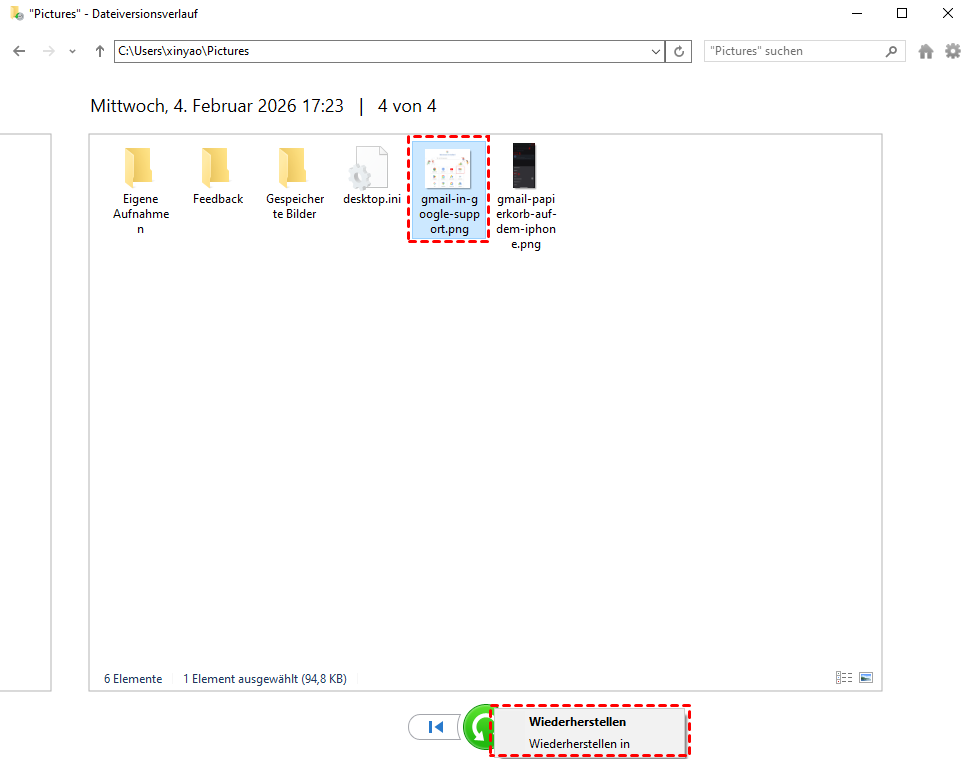Open the settings gear menu
The image size is (969, 759).
(952, 51)
